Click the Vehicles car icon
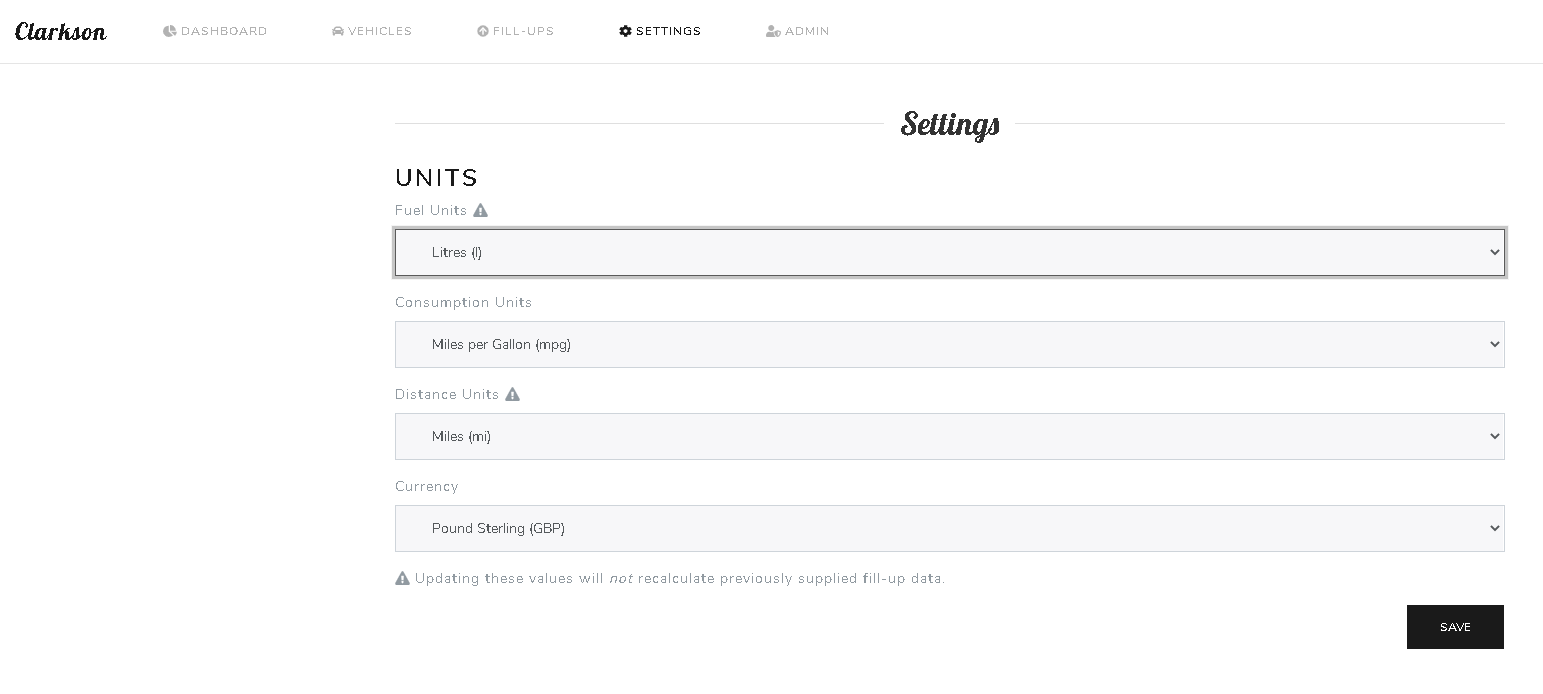Image resolution: width=1543 pixels, height=694 pixels. (338, 31)
